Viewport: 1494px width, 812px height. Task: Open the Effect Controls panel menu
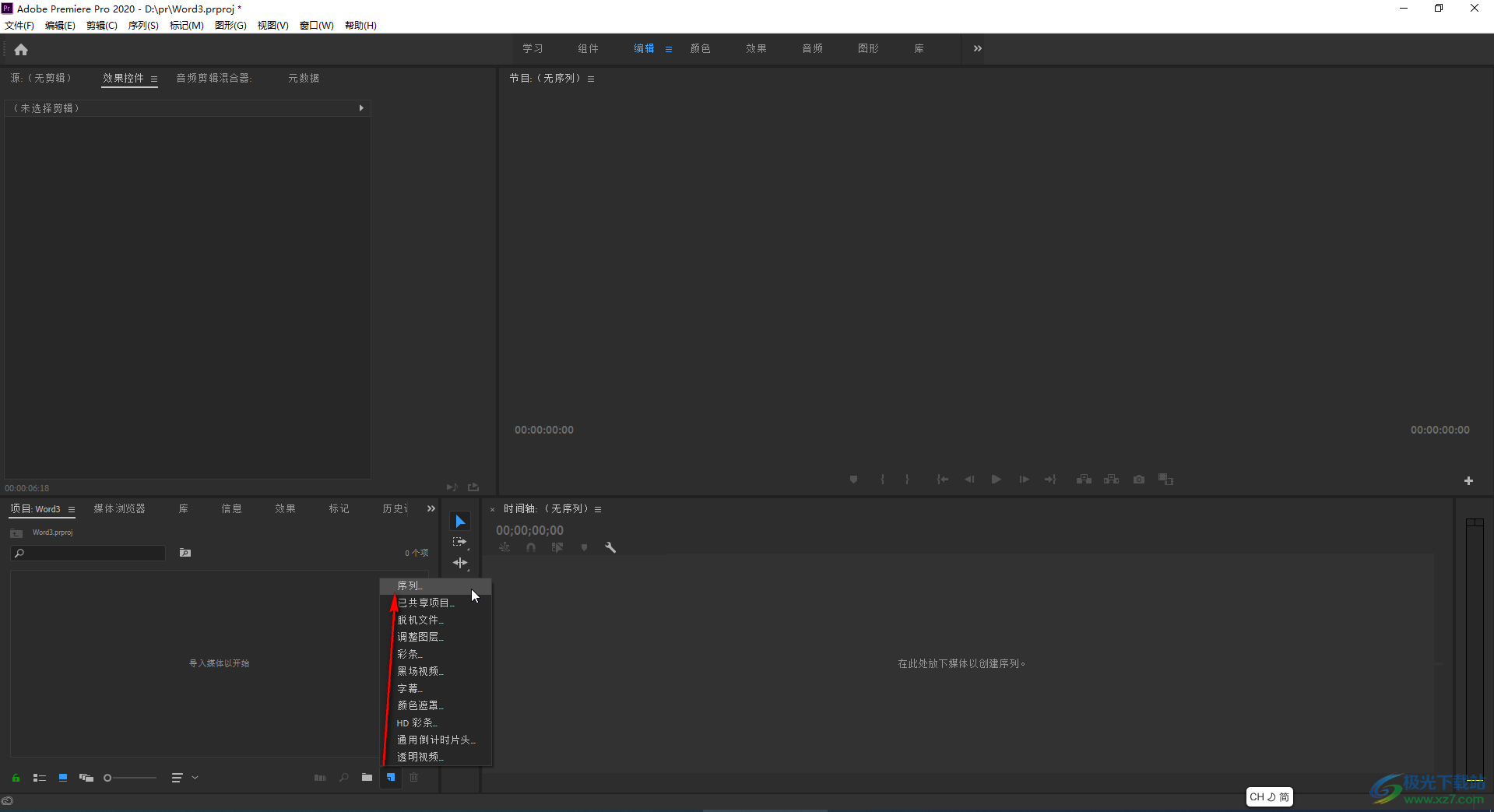pos(154,79)
